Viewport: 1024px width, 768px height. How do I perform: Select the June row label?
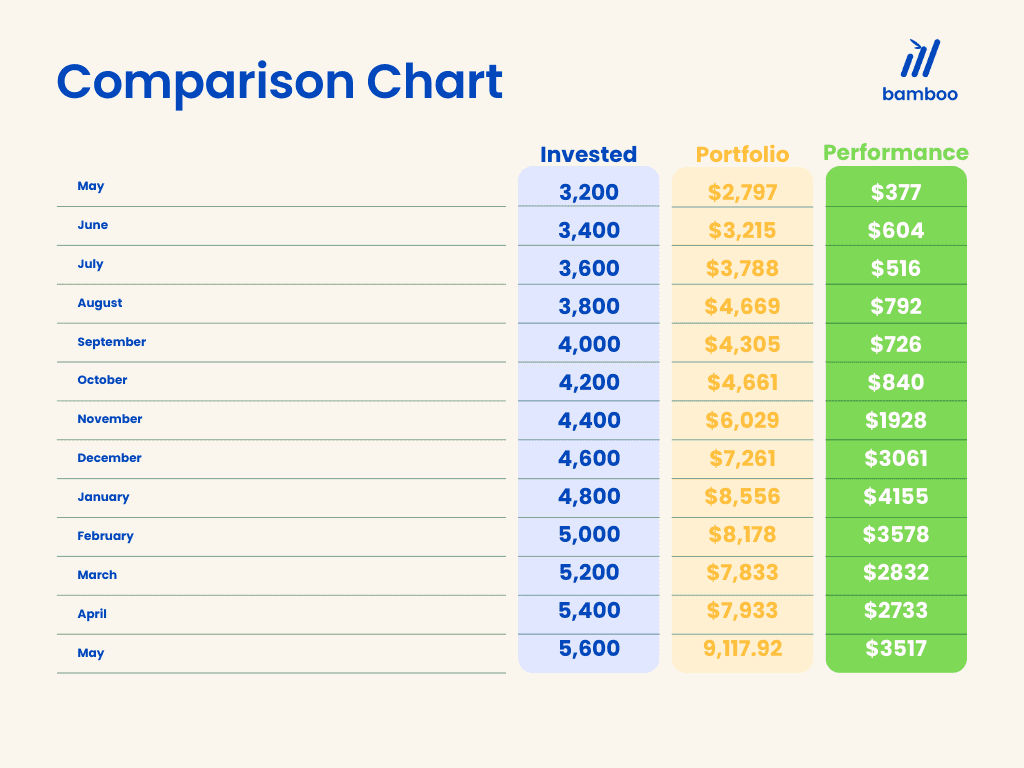point(93,225)
